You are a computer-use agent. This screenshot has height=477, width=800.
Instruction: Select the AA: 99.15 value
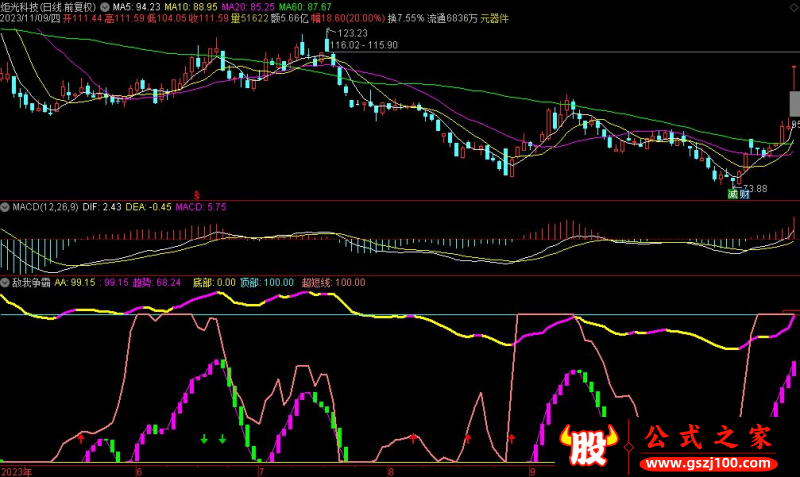[x=75, y=283]
